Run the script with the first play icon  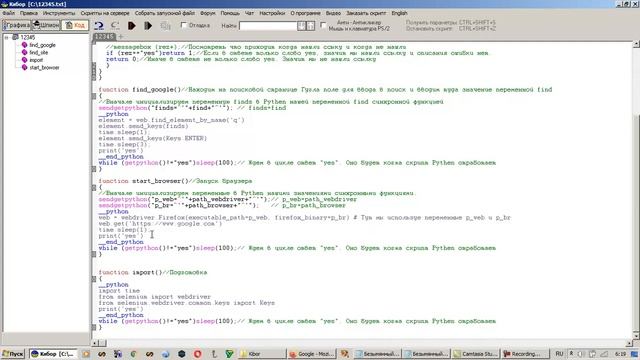coord(131,26)
